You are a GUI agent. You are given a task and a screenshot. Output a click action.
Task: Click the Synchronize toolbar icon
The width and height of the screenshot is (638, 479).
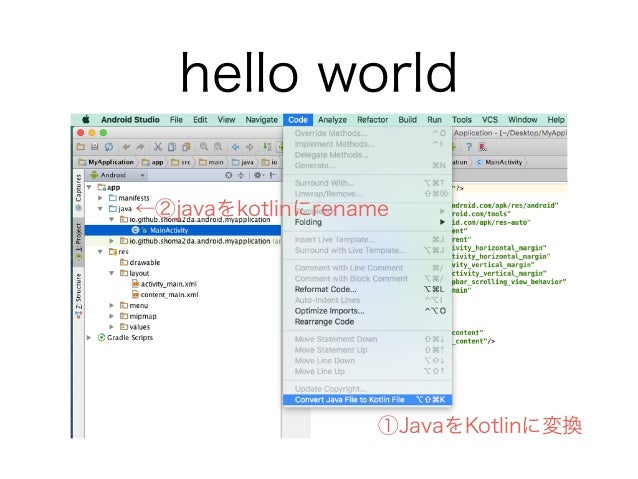(109, 147)
